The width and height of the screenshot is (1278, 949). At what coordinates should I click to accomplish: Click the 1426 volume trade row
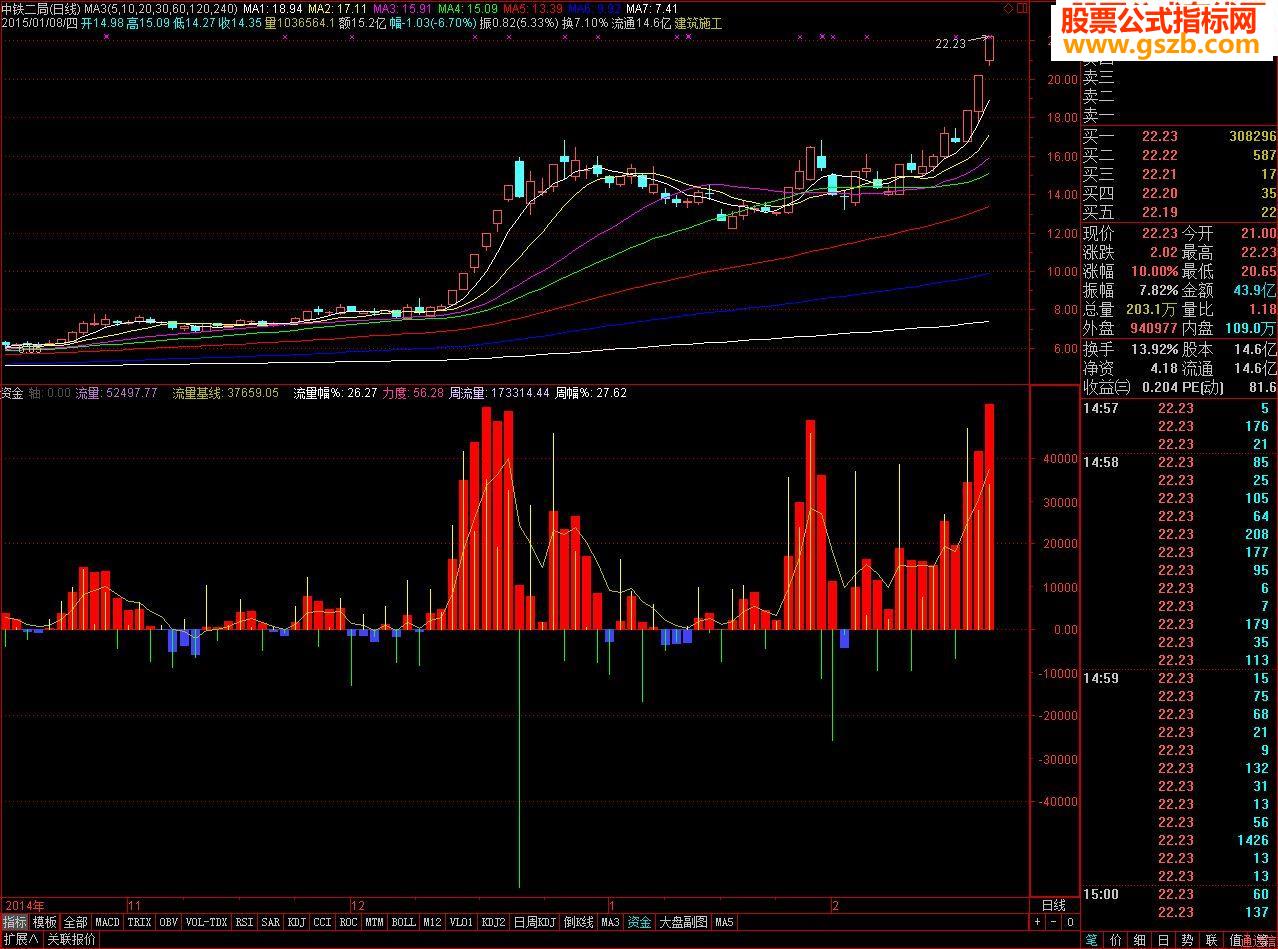point(1180,840)
